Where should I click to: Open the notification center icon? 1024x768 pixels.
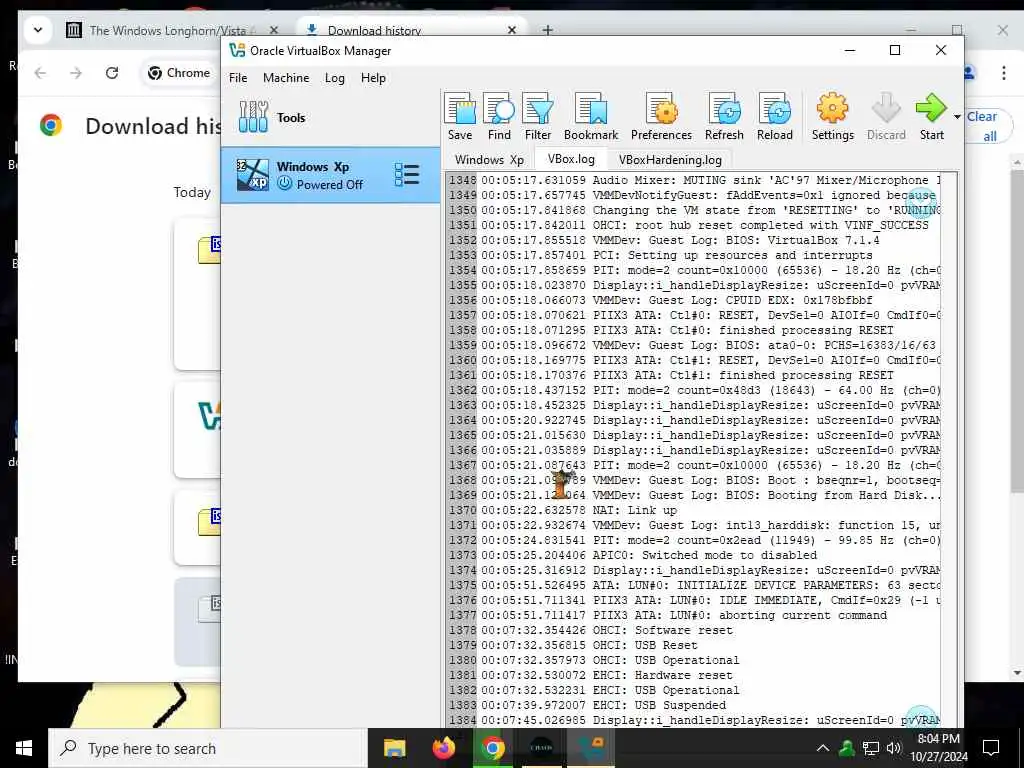tap(991, 748)
